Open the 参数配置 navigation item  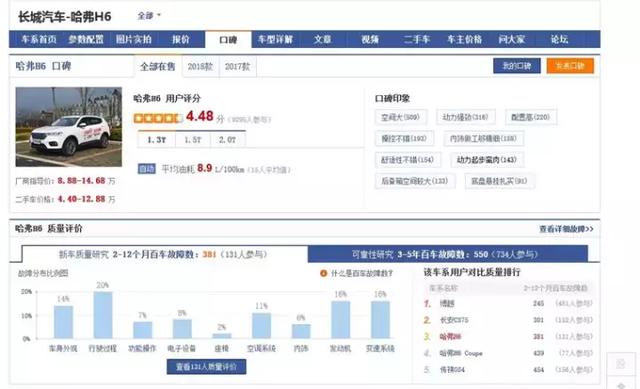pos(86,39)
